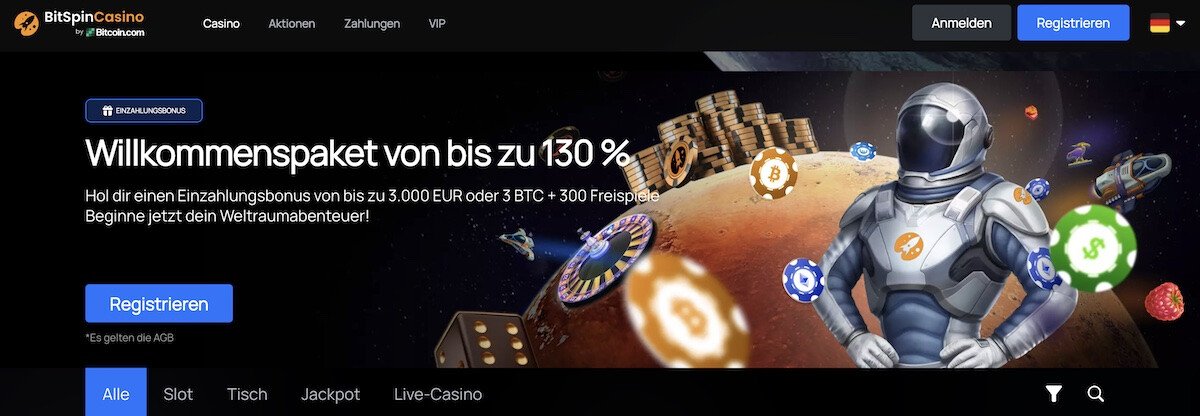
Task: Click the Anmelden button
Action: (961, 23)
